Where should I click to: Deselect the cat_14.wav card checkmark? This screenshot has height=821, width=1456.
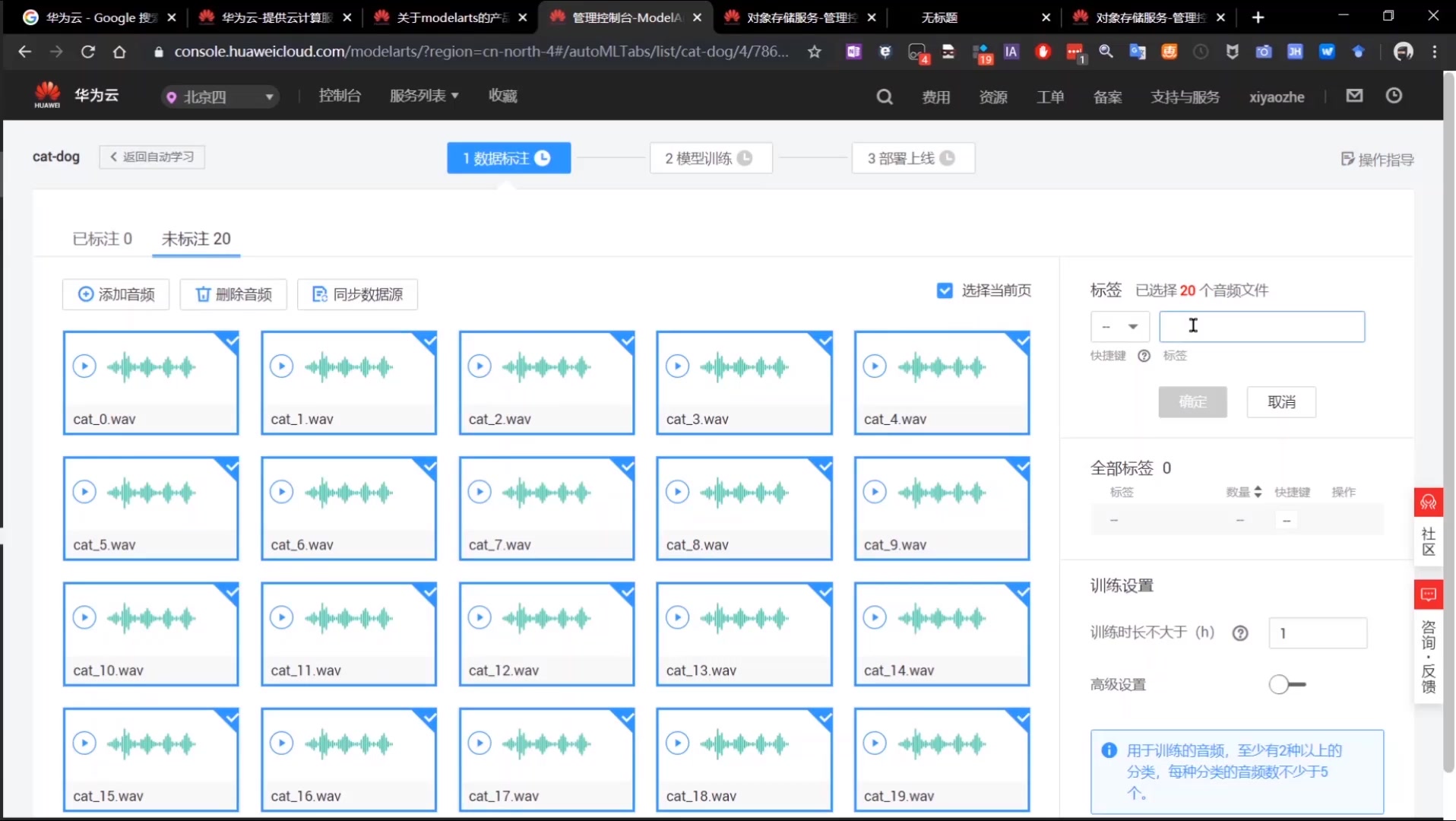tap(1021, 591)
